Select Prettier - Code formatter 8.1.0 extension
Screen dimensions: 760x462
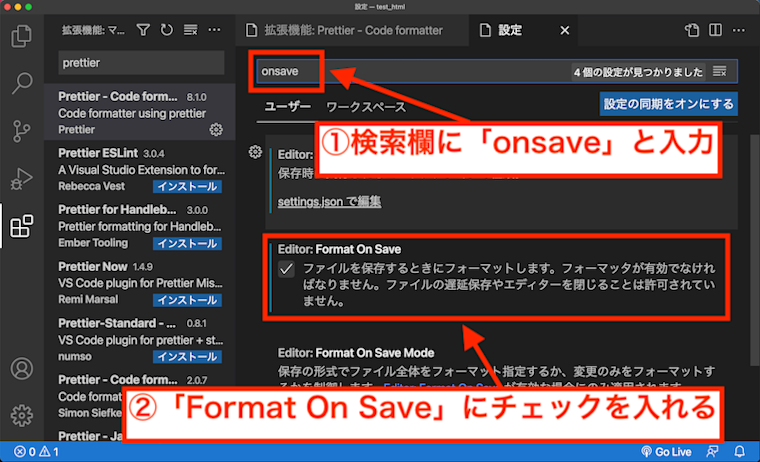point(140,112)
